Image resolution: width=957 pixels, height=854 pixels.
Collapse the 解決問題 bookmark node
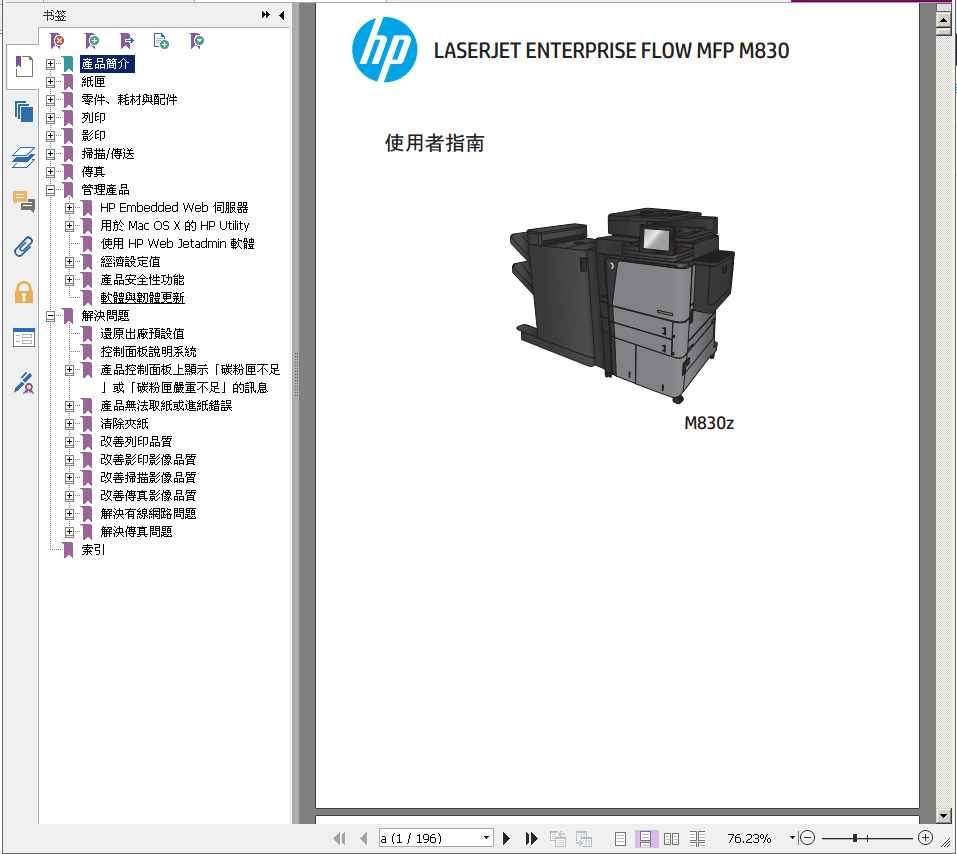tap(51, 316)
